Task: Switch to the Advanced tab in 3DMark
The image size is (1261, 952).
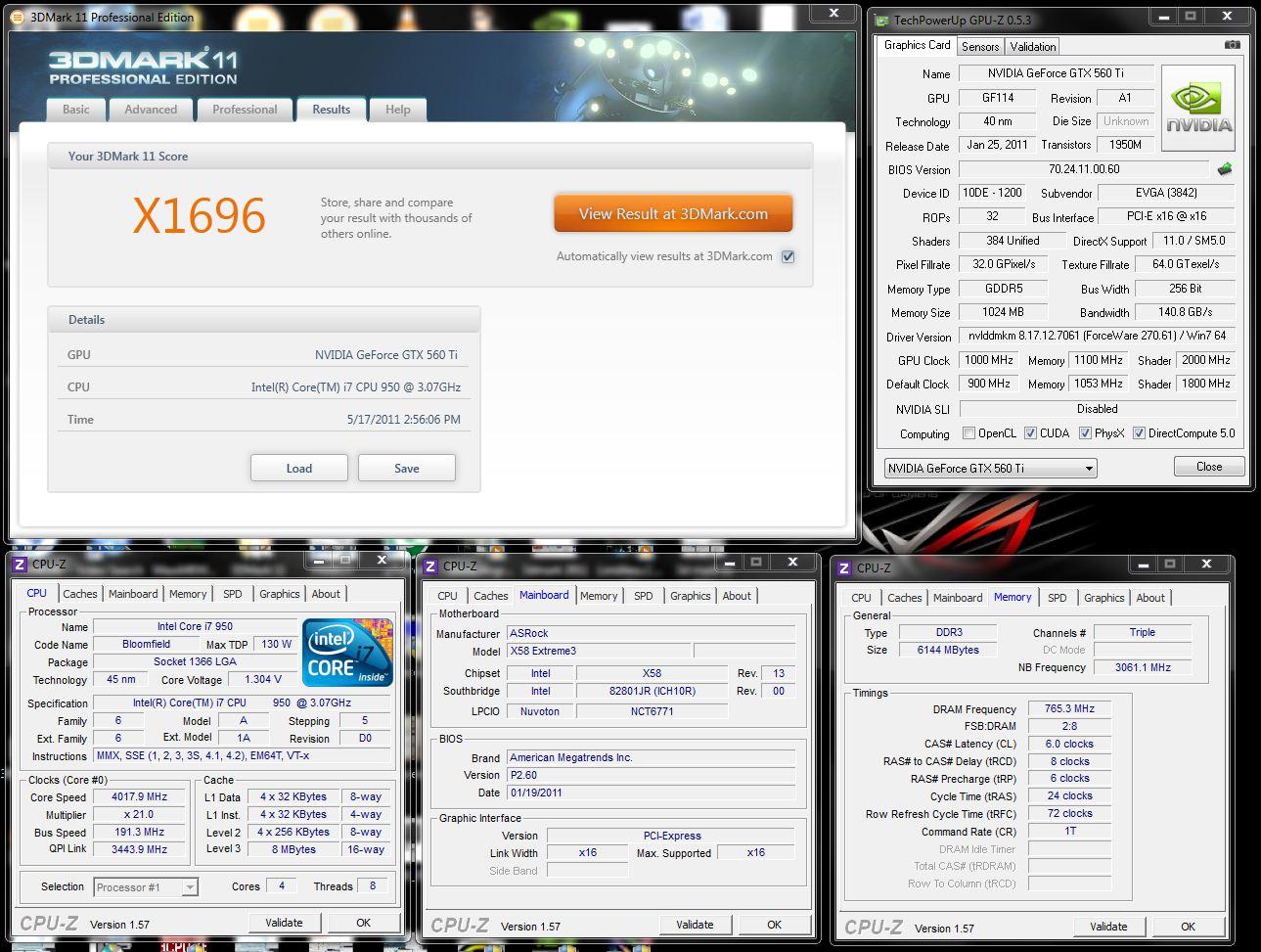Action: pos(151,110)
